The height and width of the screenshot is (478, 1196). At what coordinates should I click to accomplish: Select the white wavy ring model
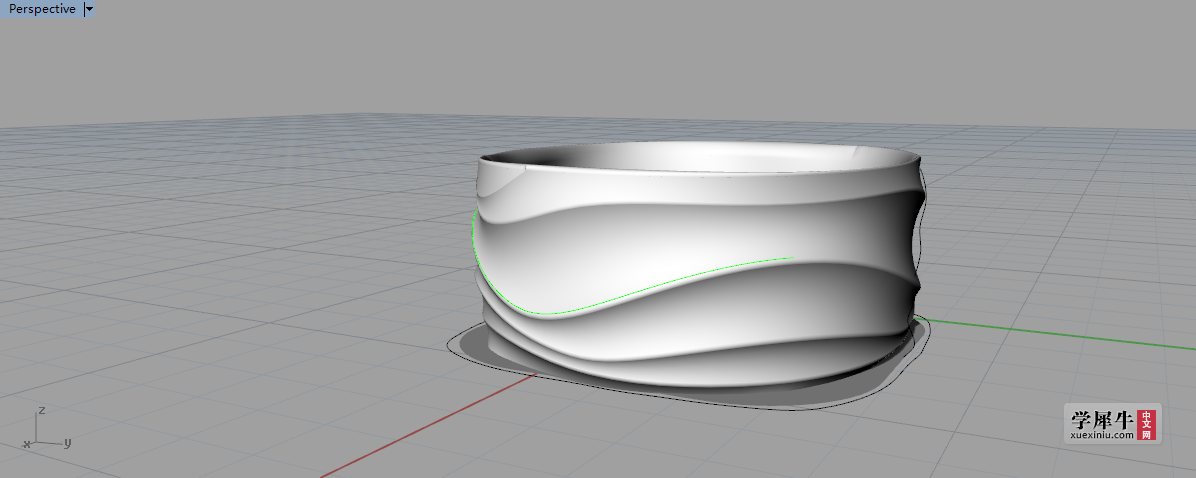point(698,263)
